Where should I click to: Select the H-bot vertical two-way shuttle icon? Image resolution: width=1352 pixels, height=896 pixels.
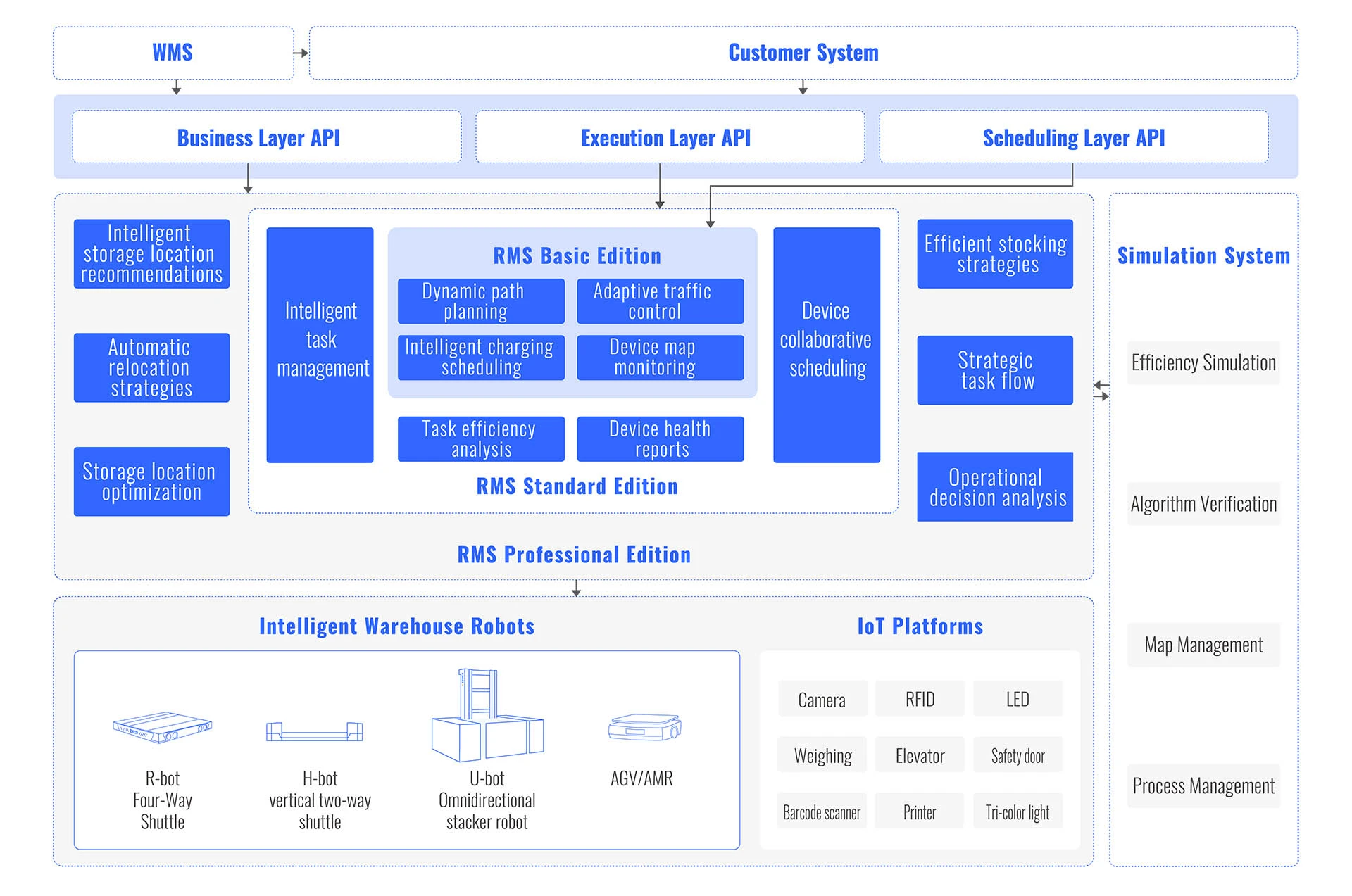point(315,731)
